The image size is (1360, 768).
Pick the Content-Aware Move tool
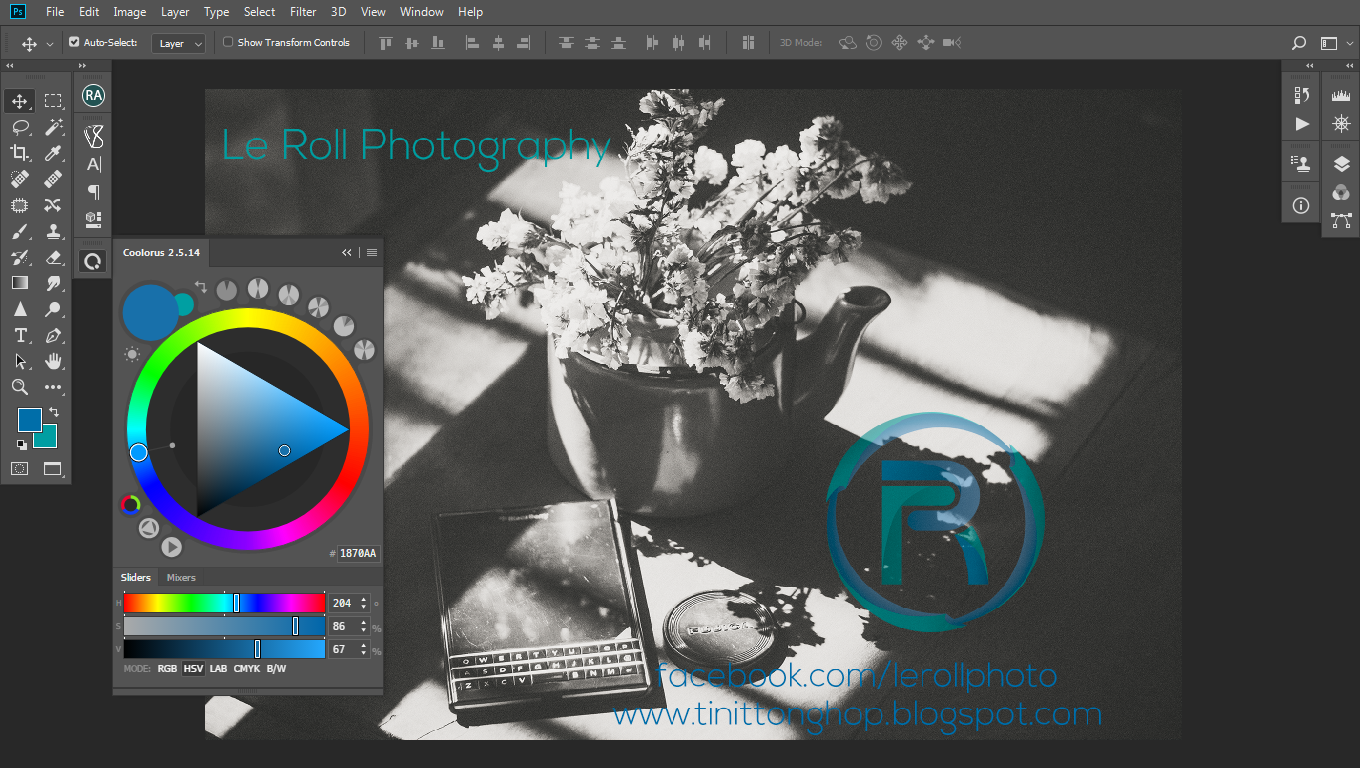click(53, 205)
